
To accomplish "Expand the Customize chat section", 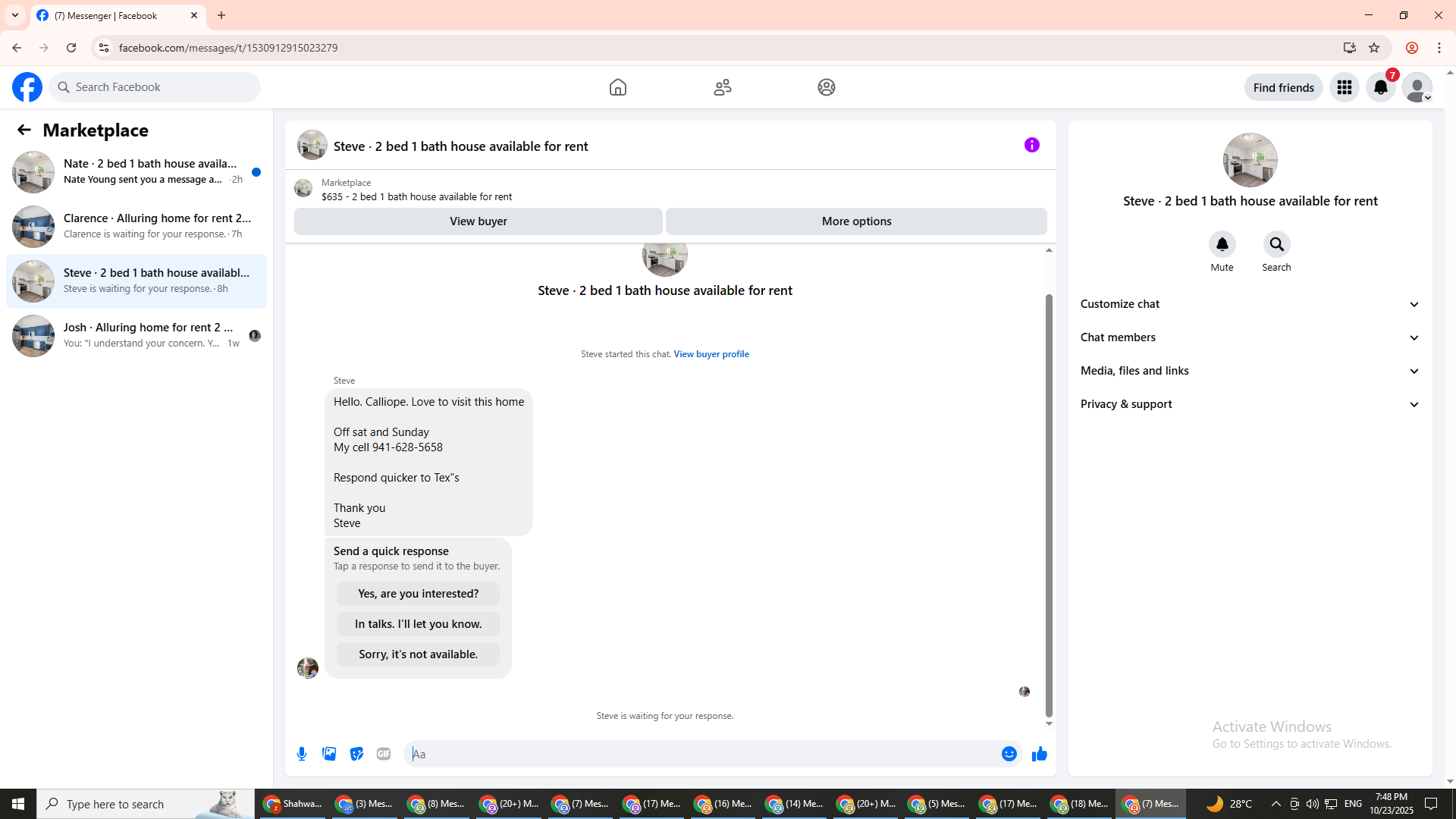I will (1250, 304).
